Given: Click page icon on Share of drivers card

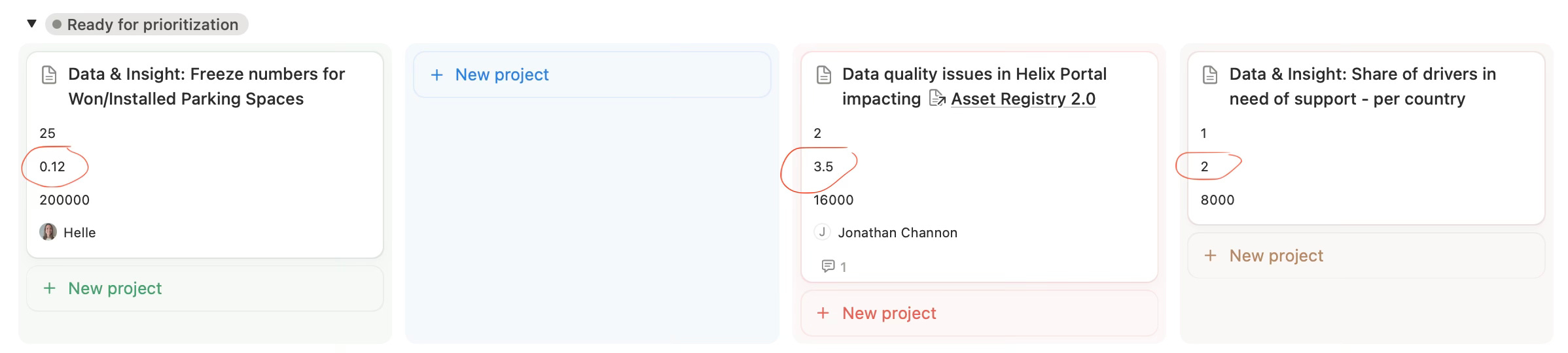Looking at the screenshot, I should coord(1211,75).
